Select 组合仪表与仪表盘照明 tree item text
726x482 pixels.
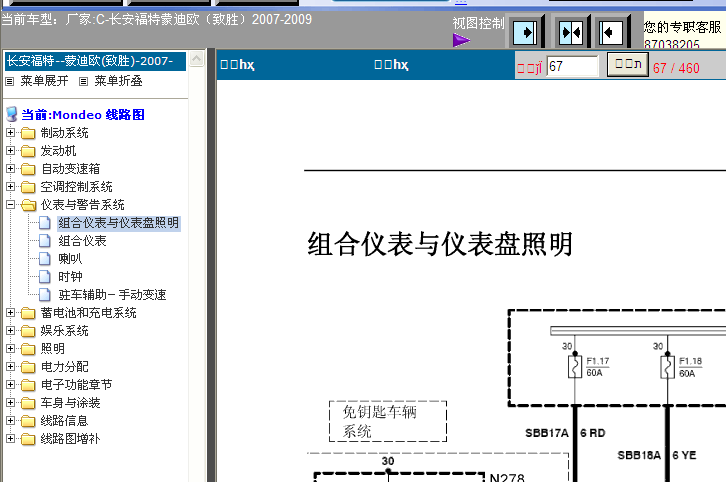click(119, 223)
